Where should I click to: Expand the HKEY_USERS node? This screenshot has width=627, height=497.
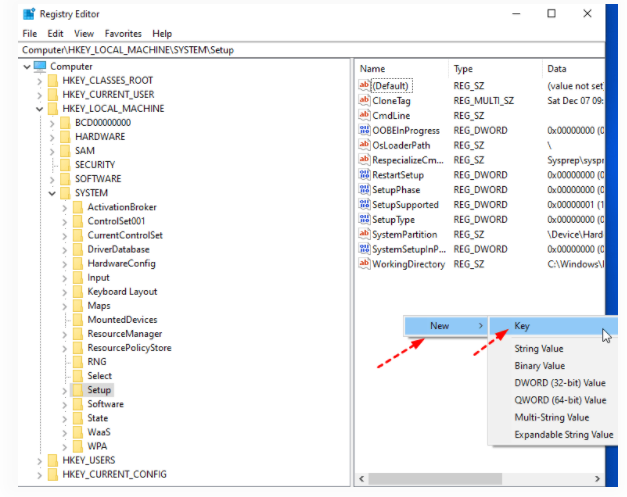pyautogui.click(x=39, y=461)
